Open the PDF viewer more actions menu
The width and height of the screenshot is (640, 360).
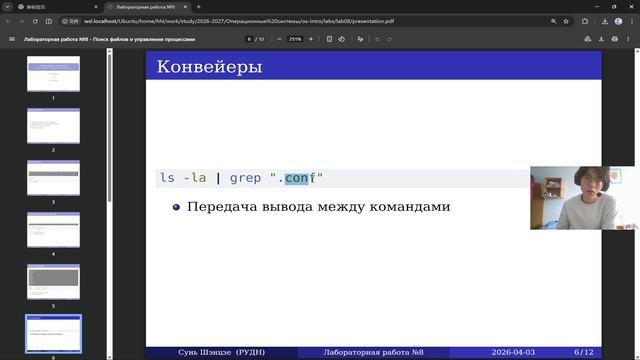pos(628,39)
